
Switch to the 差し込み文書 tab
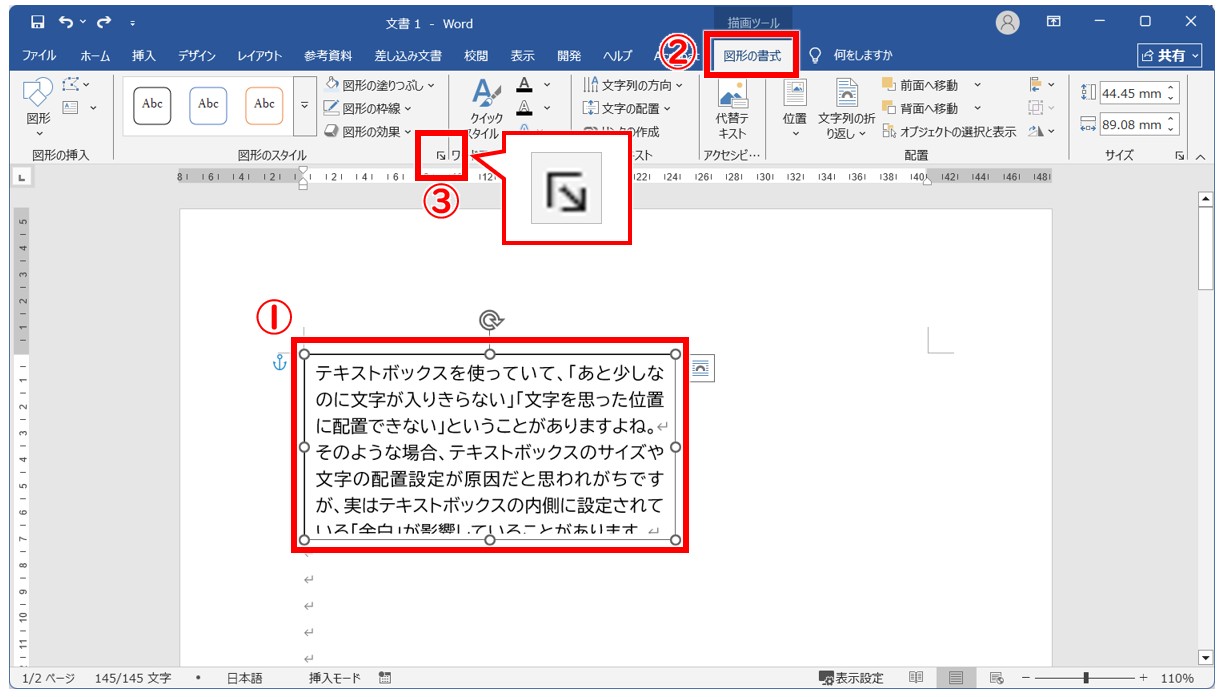coord(408,56)
